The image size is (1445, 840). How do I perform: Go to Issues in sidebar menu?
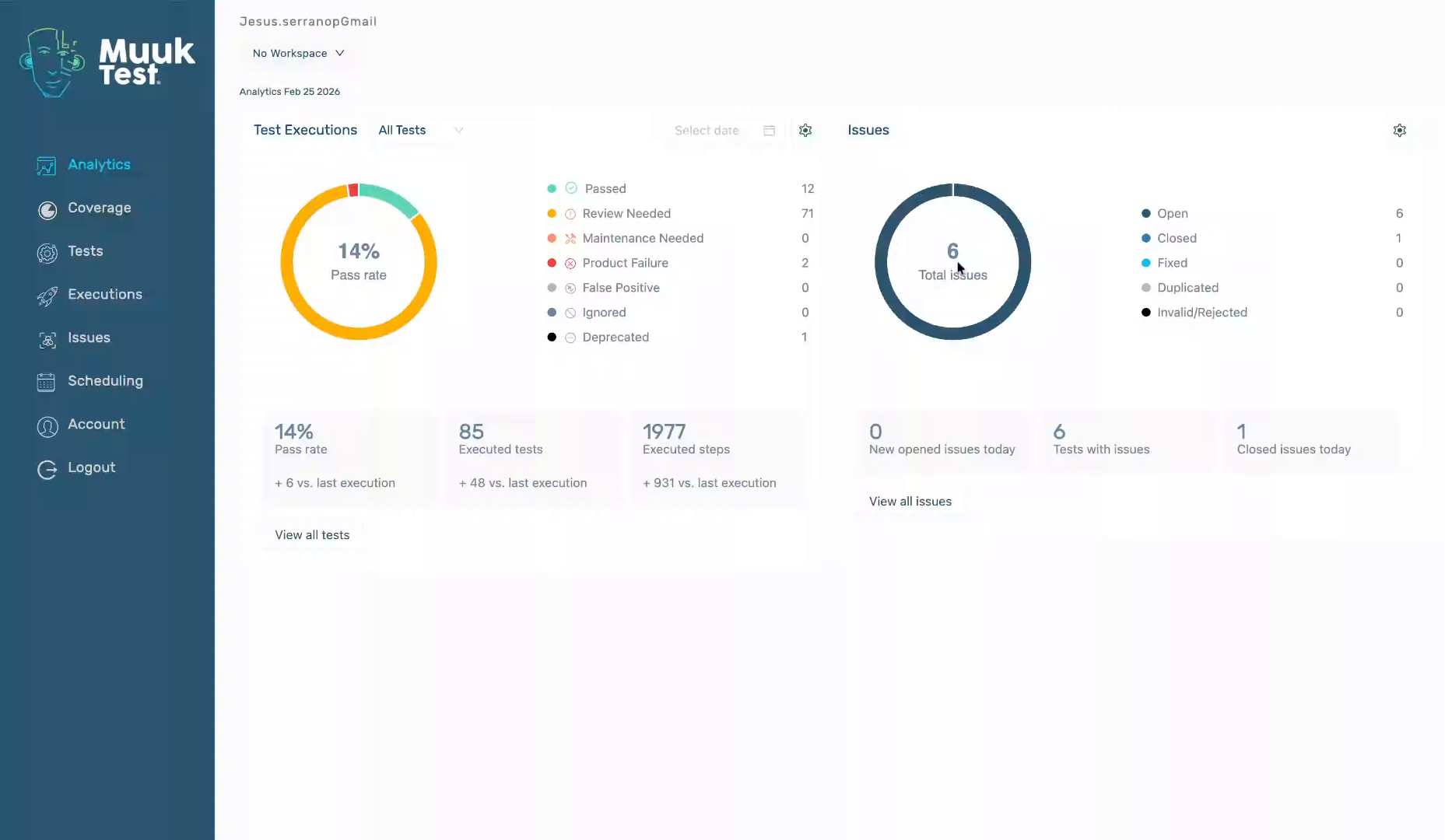point(89,338)
